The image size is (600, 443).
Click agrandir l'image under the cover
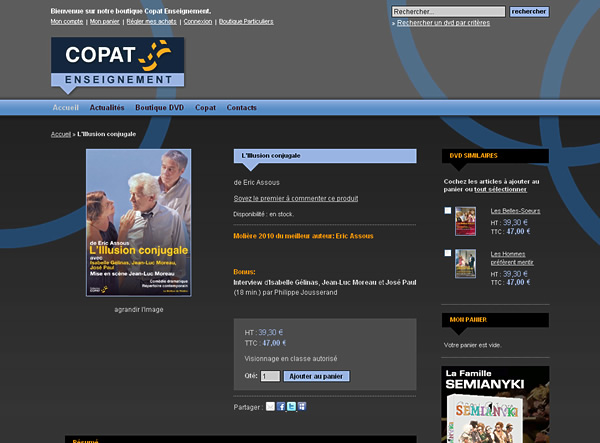coord(139,309)
